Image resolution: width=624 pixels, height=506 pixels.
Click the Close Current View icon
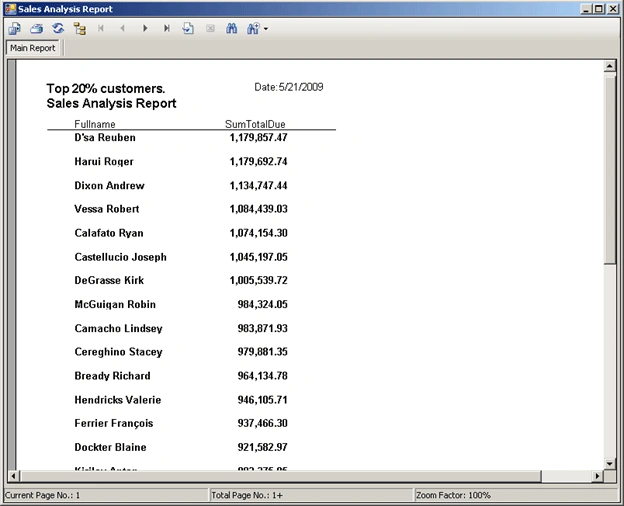[210, 28]
